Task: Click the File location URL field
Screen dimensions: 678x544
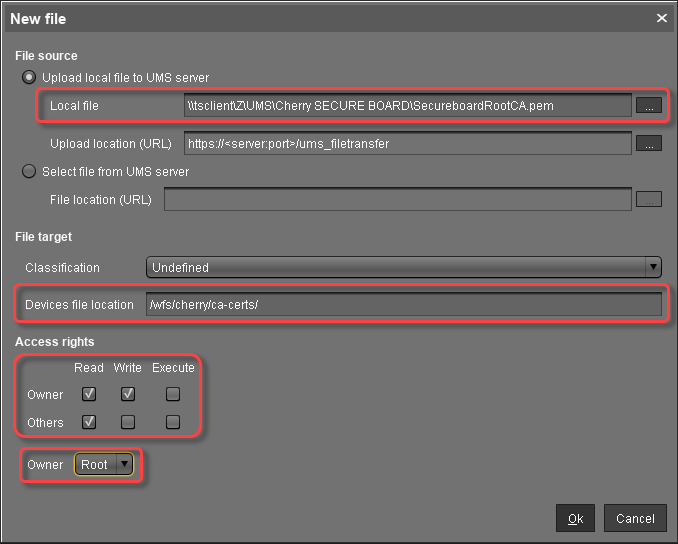Action: click(x=398, y=199)
